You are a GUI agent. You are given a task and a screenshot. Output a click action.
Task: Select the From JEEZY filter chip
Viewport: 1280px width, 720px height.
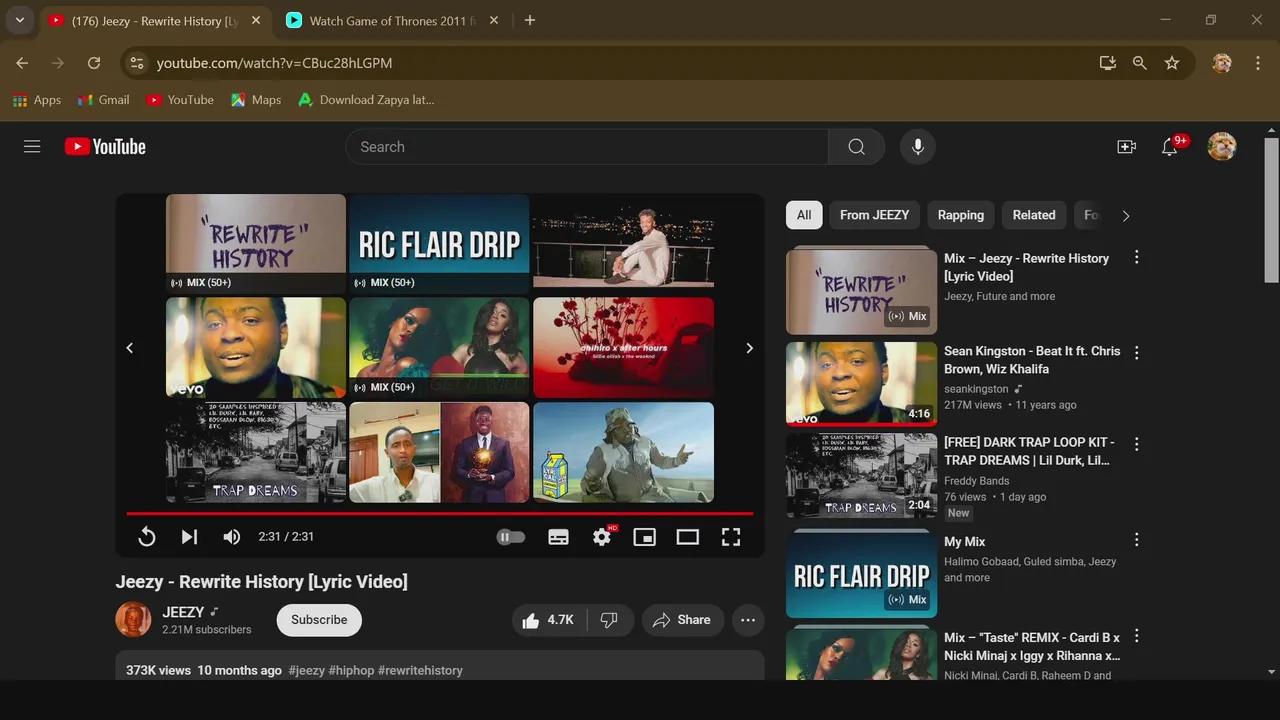tap(874, 215)
